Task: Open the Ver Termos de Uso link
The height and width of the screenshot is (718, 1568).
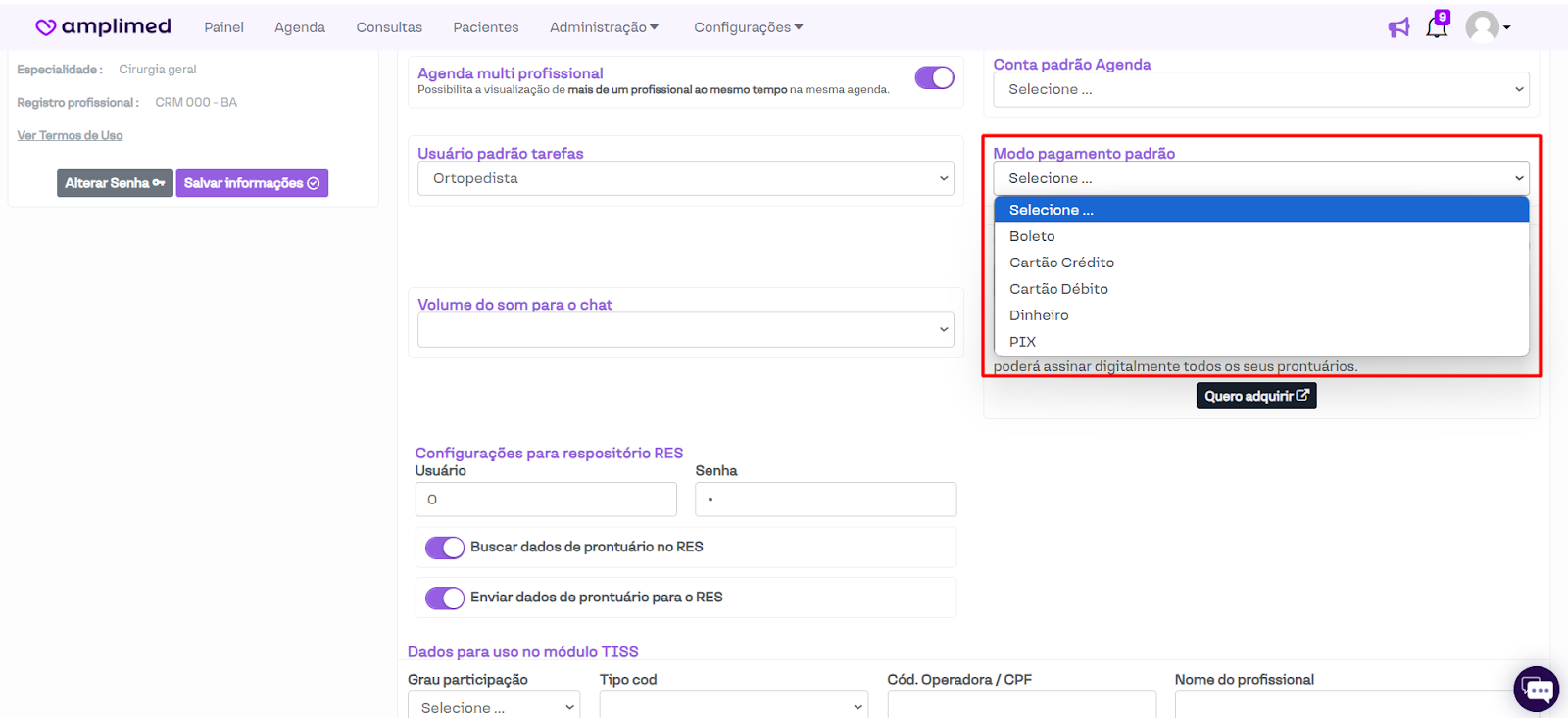Action: click(x=70, y=136)
